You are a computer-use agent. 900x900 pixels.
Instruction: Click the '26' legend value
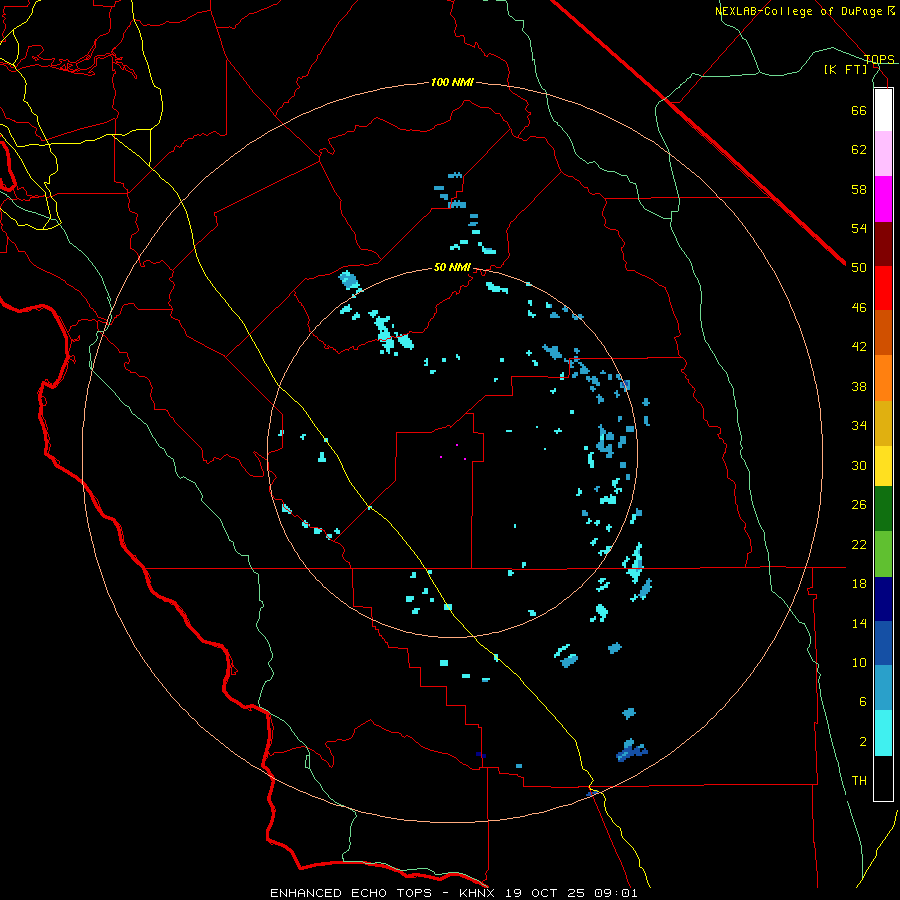859,505
